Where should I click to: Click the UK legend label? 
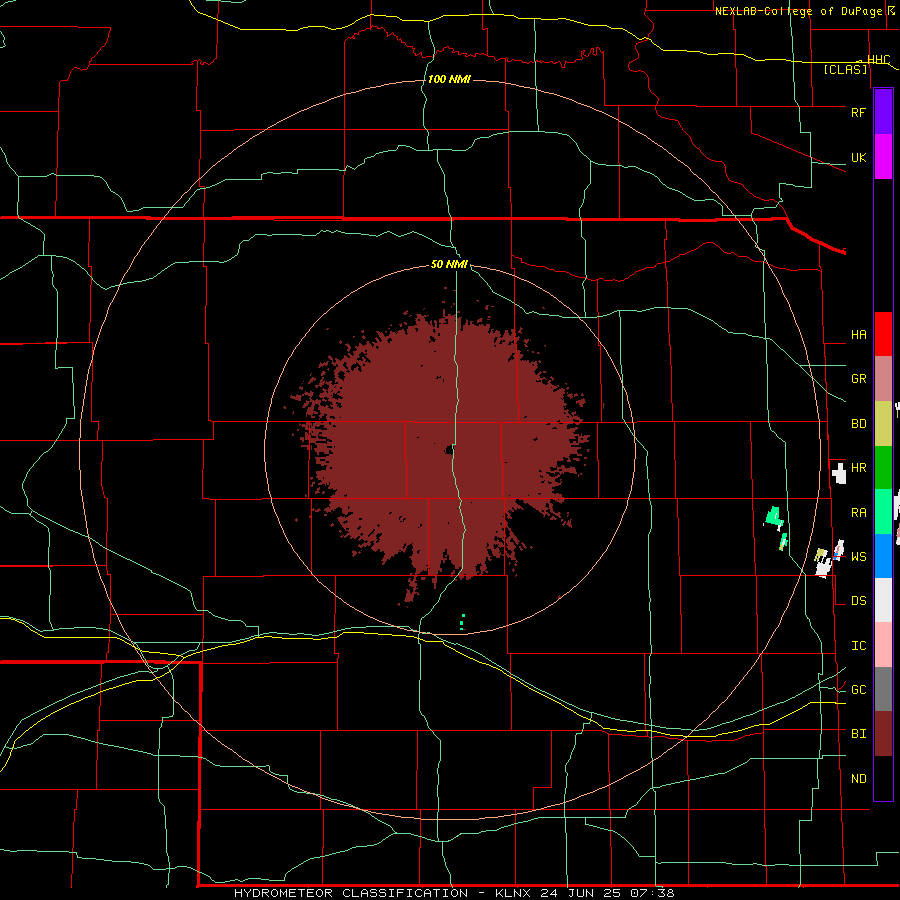[858, 157]
